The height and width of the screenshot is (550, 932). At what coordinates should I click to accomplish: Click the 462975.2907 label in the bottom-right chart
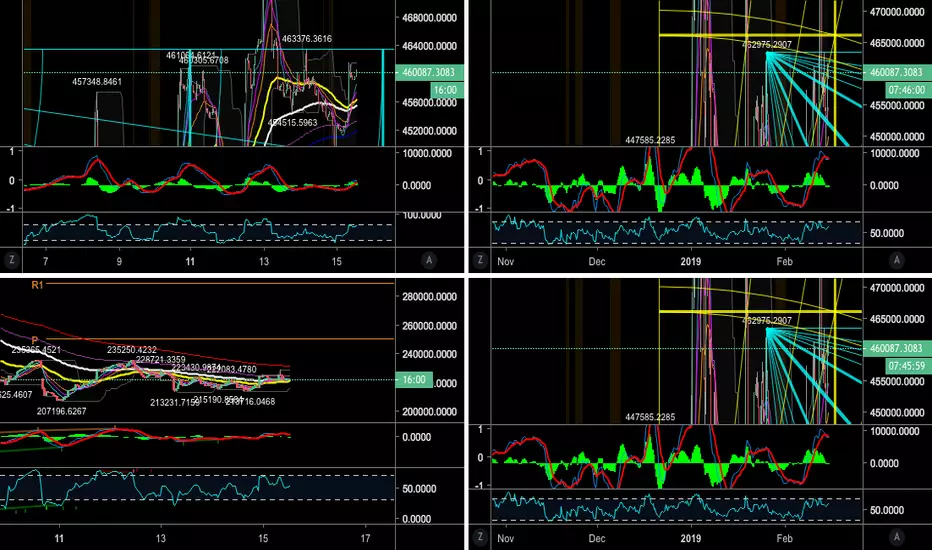click(767, 320)
